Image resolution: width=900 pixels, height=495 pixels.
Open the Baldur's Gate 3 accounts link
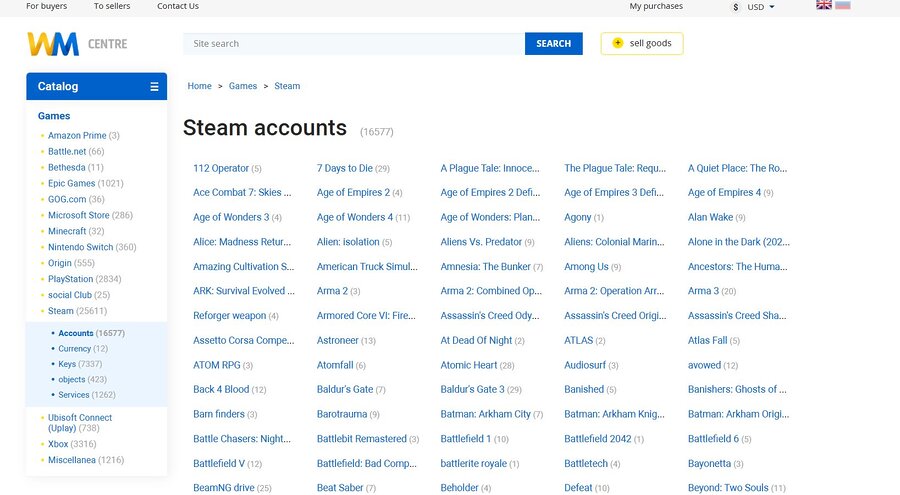472,390
